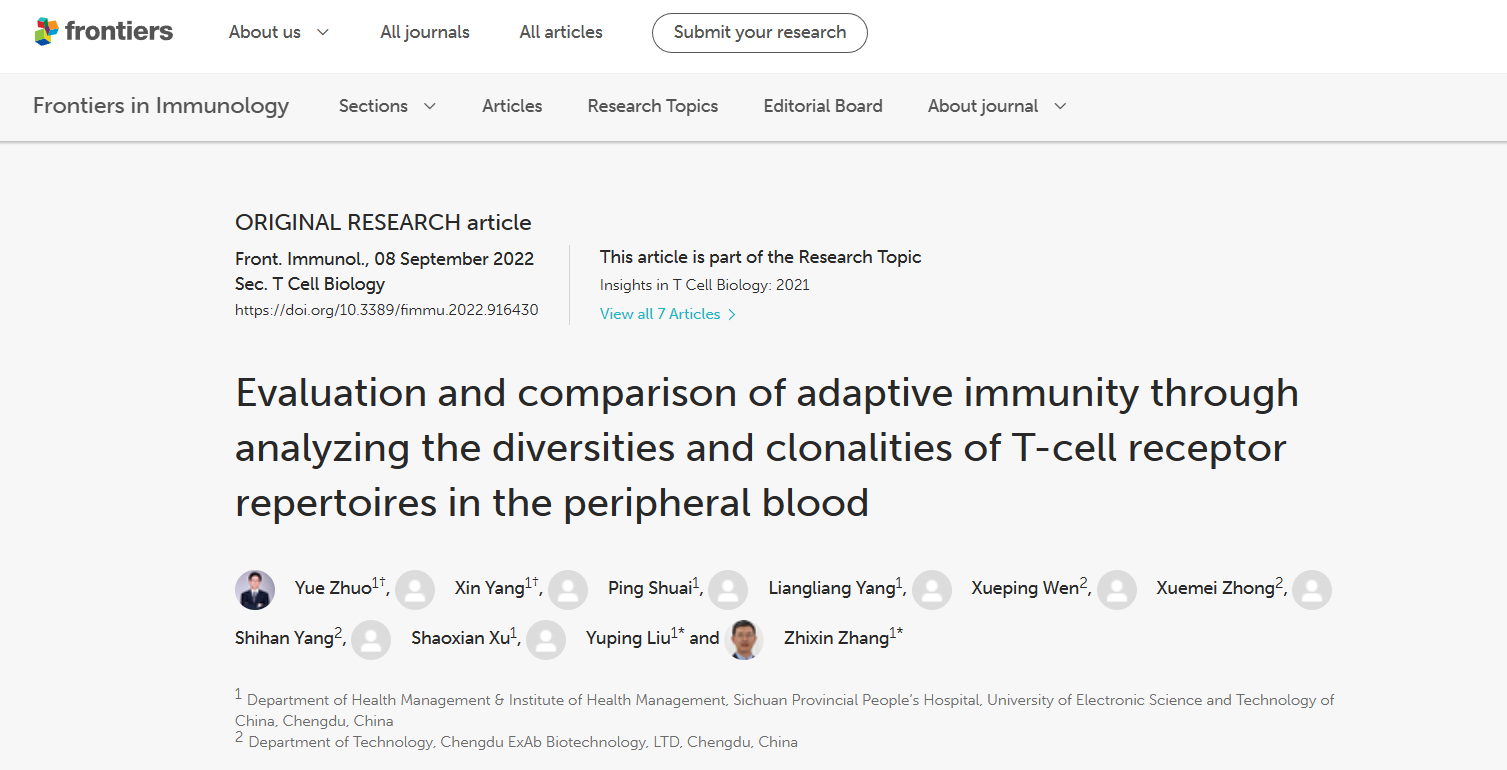1507x770 pixels.
Task: Open the Editorial Board page
Action: coord(823,106)
